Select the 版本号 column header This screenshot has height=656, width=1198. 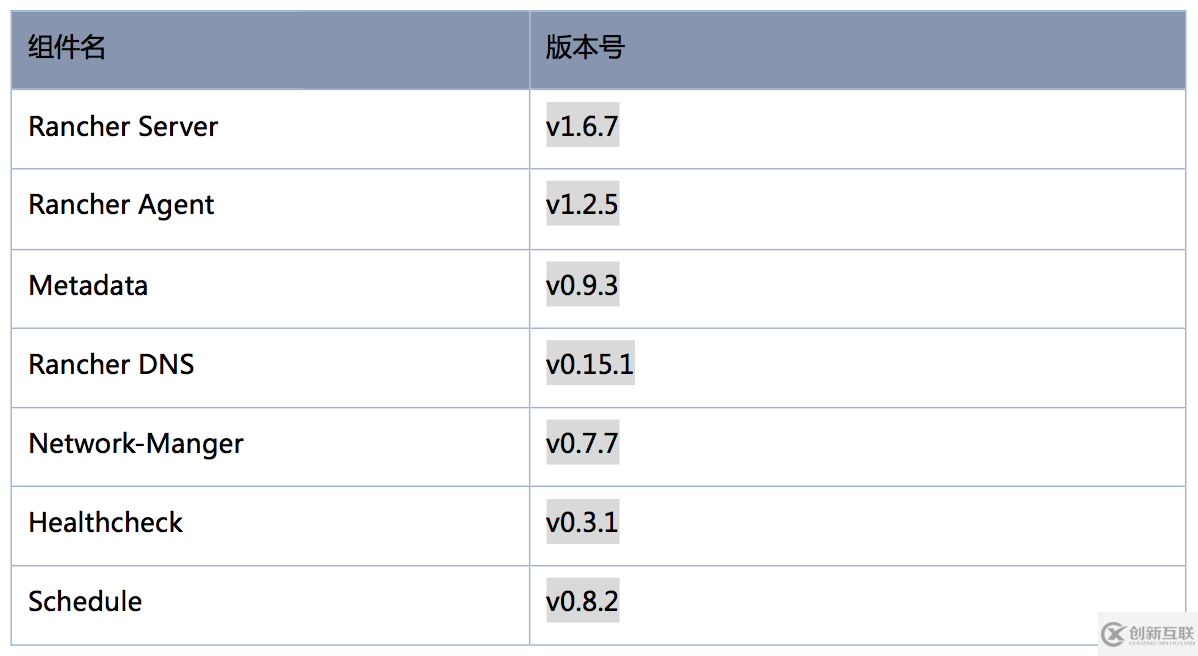pyautogui.click(x=585, y=47)
